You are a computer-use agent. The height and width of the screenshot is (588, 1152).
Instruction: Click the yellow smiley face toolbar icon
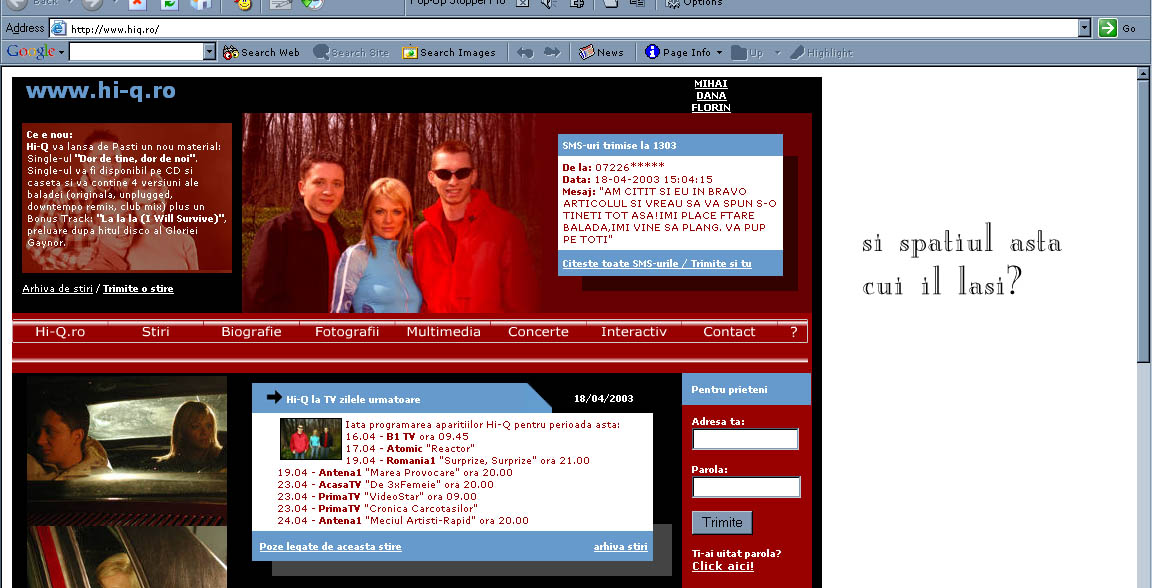click(x=243, y=4)
